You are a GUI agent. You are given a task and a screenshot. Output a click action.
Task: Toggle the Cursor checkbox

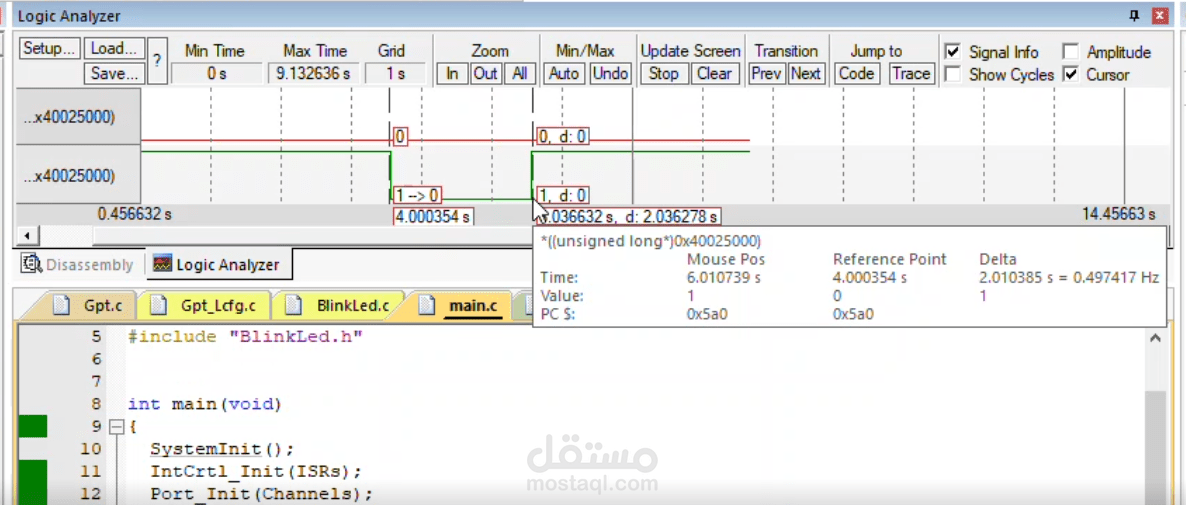point(1070,75)
